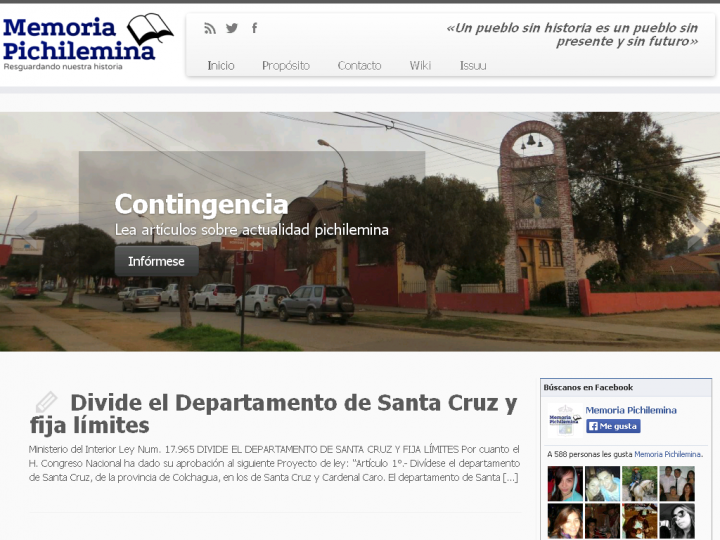Click the Facebook widget page logo
The height and width of the screenshot is (540, 720).
click(x=564, y=419)
